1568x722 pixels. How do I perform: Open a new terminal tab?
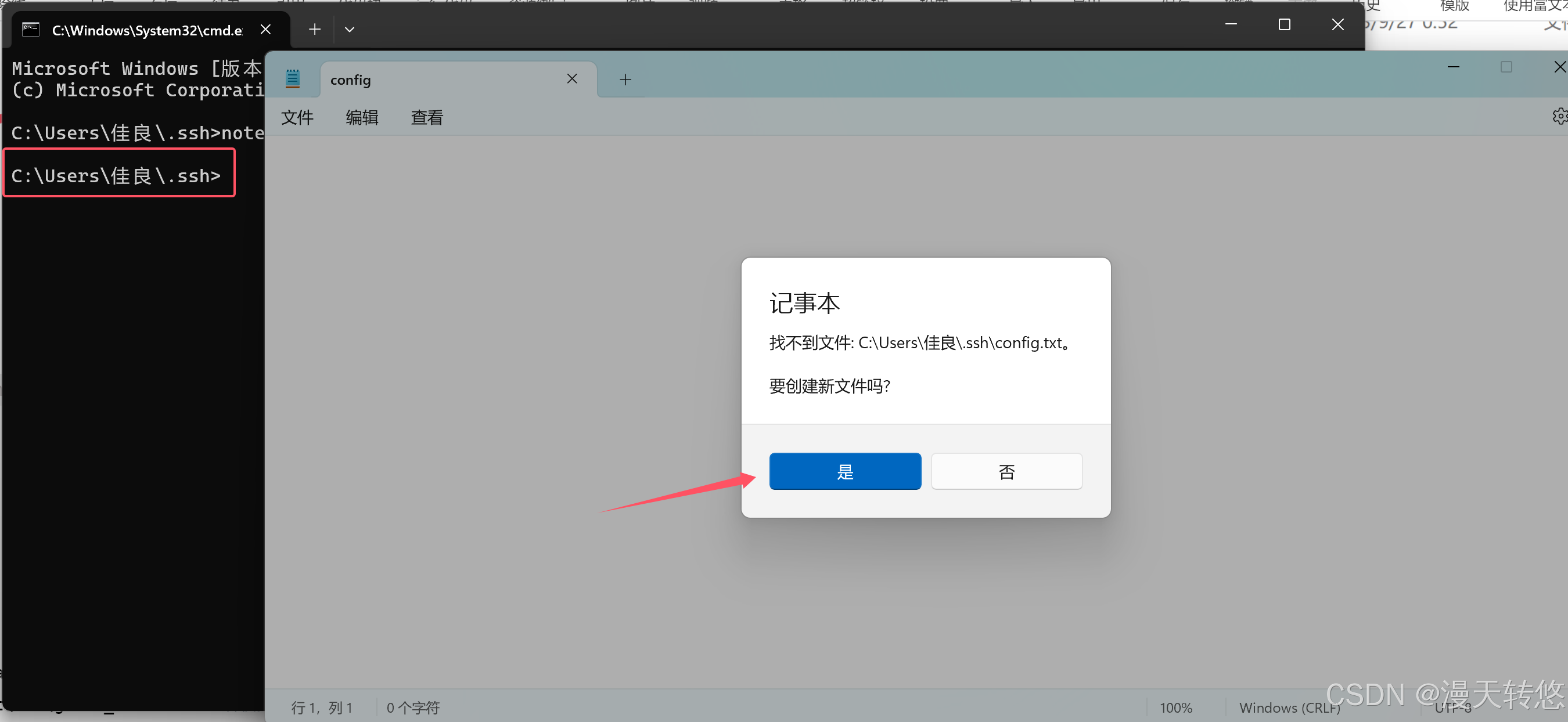314,29
